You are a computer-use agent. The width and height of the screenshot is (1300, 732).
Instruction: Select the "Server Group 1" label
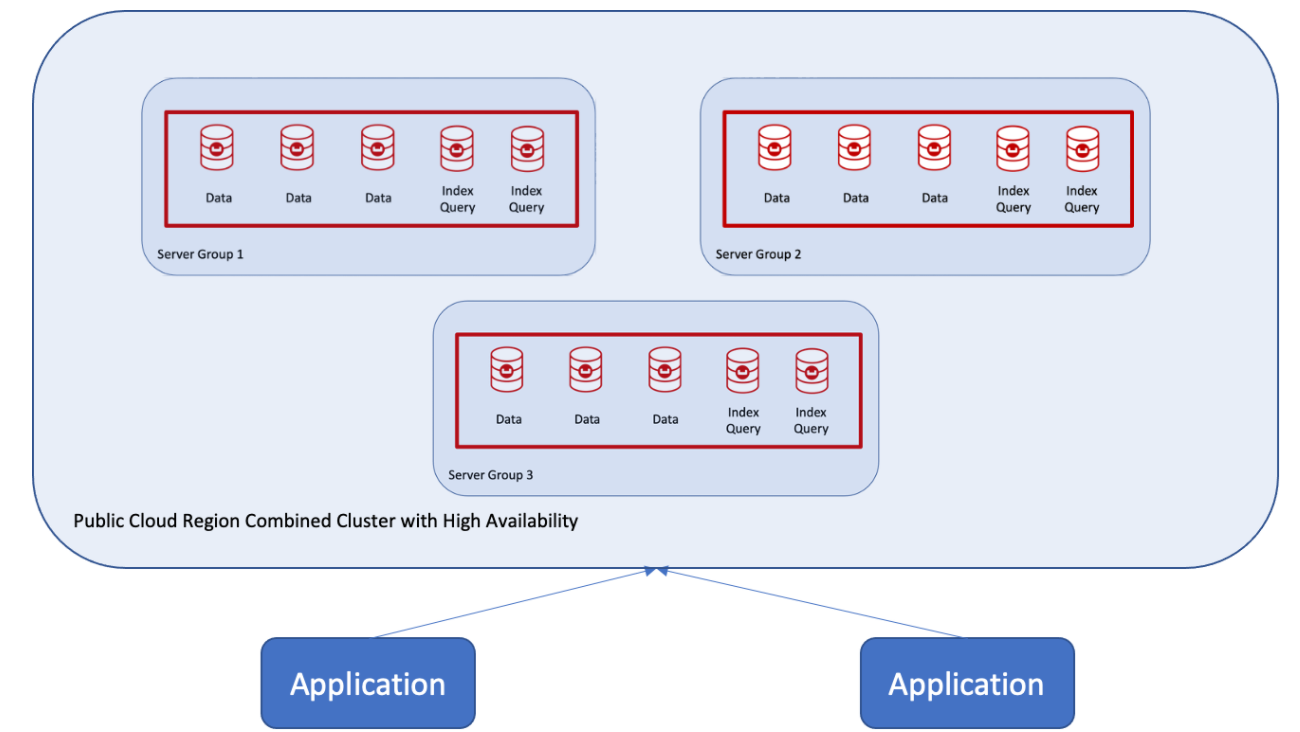coord(200,254)
